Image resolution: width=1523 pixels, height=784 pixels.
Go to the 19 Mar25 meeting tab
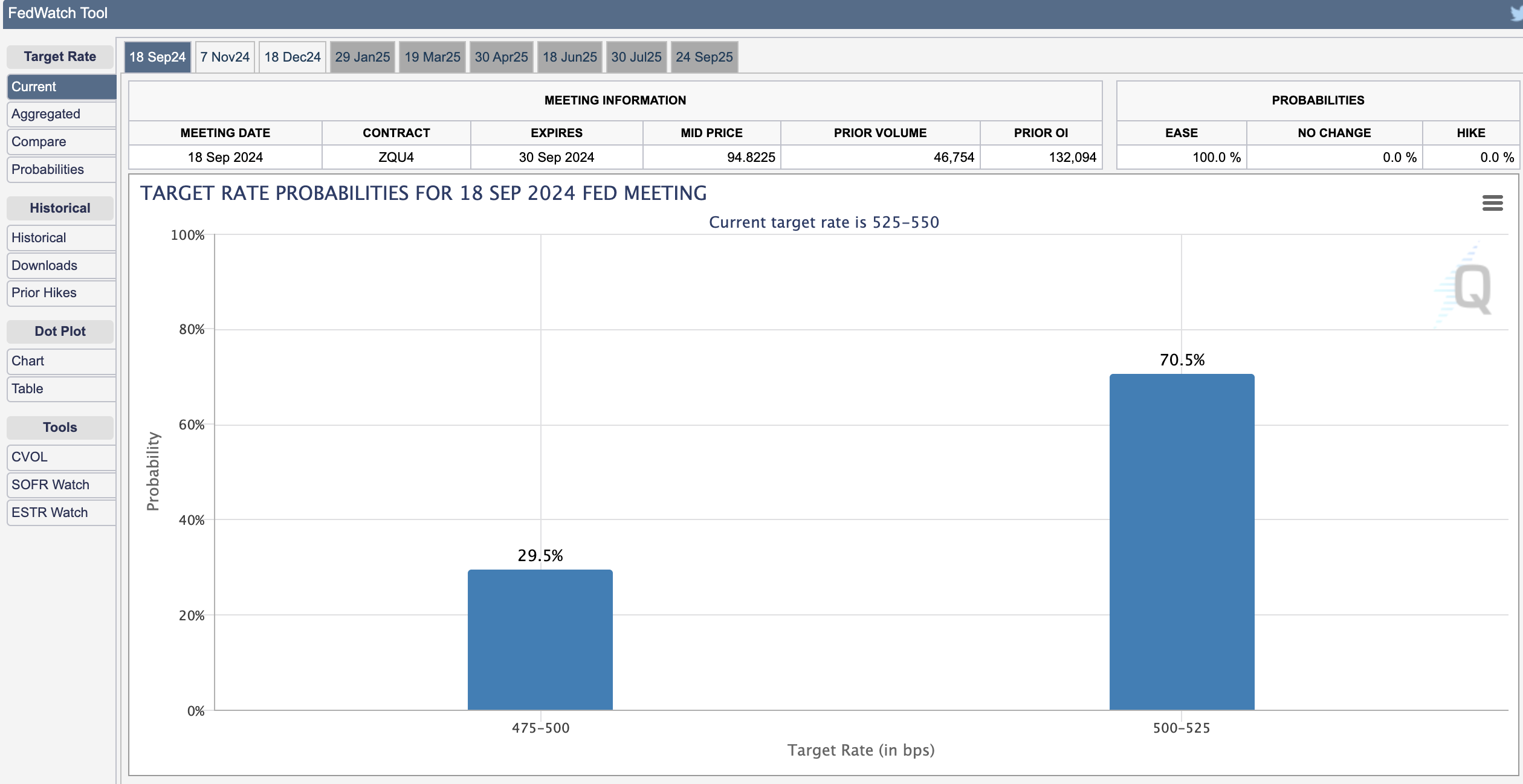[432, 57]
